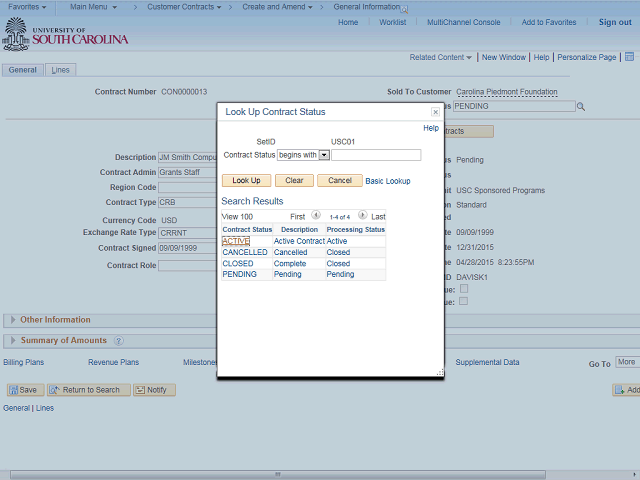The image size is (640, 480).
Task: Open Revenue Plans link
Action: 113,362
